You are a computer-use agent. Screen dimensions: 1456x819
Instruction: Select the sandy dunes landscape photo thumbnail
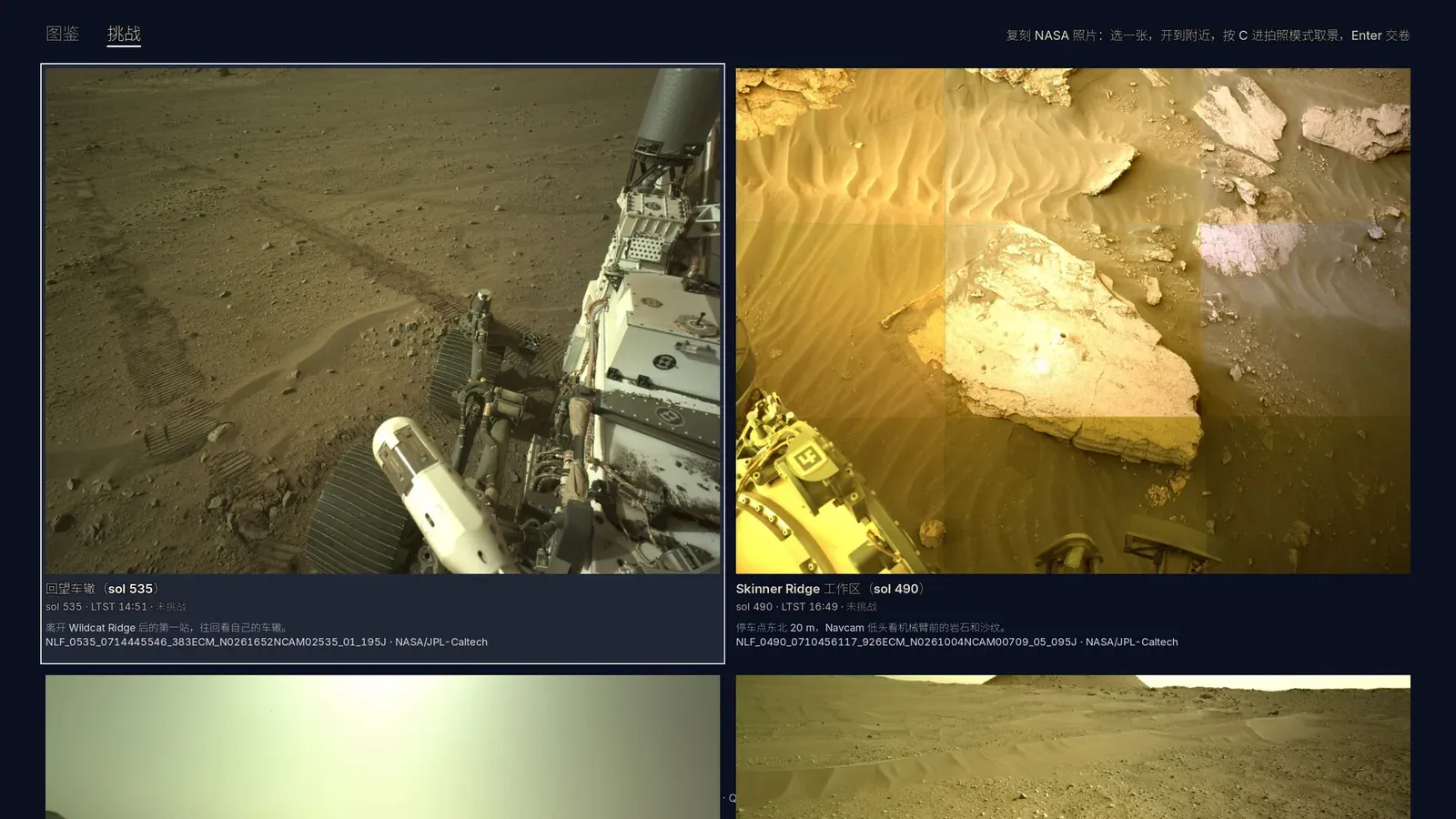pos(1073,747)
